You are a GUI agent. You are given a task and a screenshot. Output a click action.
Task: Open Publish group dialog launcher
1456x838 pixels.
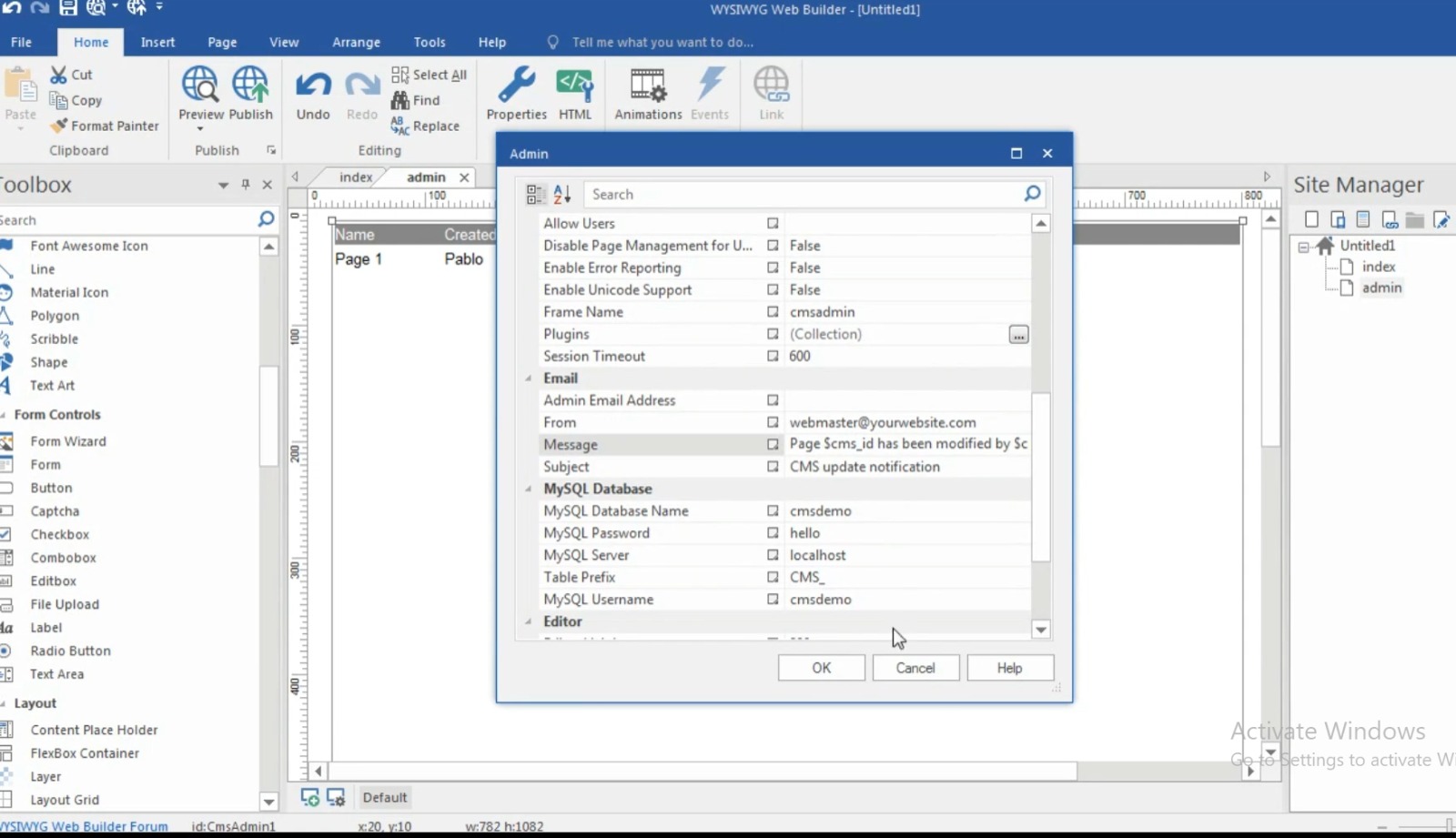pos(271,150)
